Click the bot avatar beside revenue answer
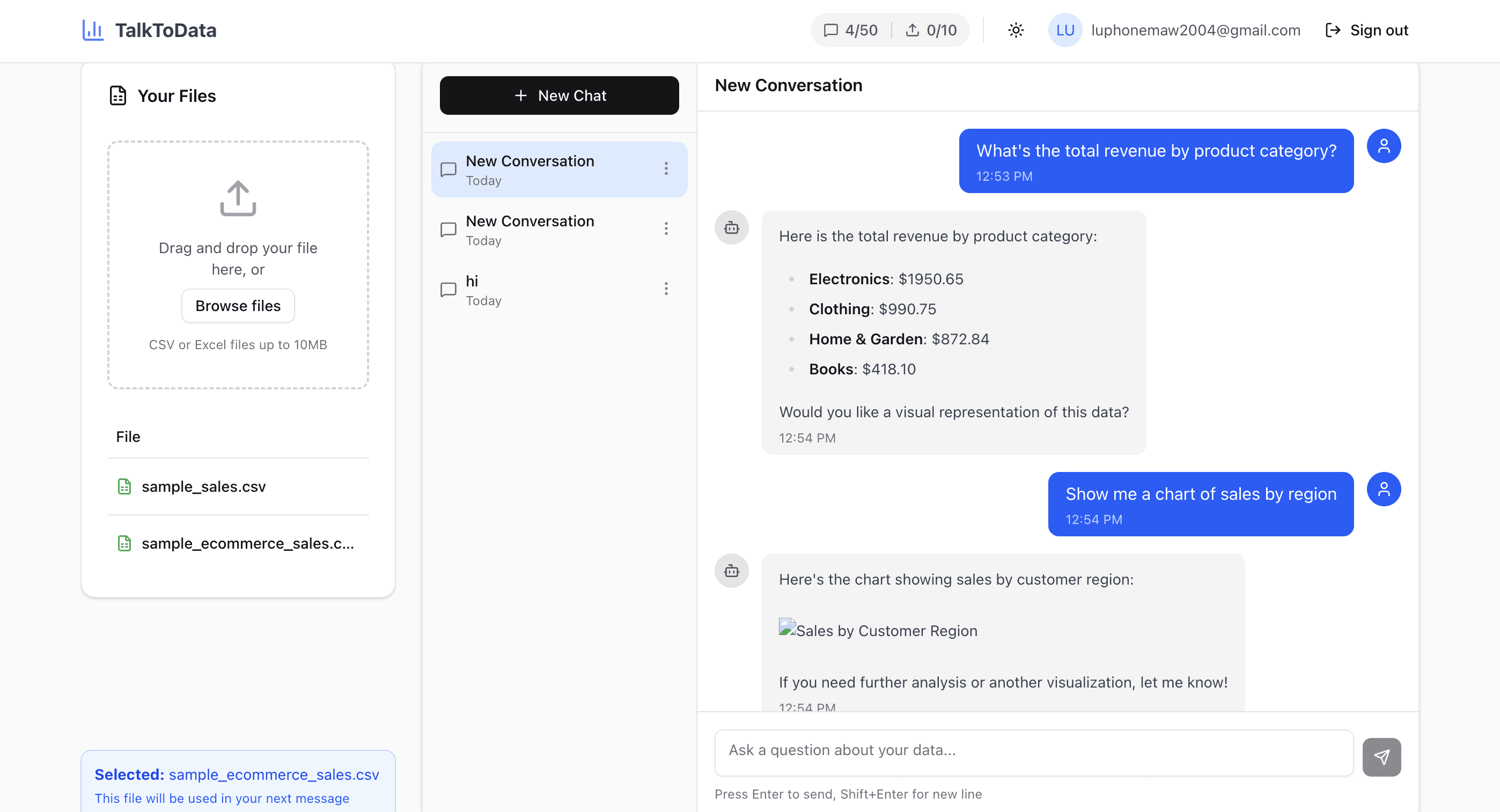 point(731,227)
